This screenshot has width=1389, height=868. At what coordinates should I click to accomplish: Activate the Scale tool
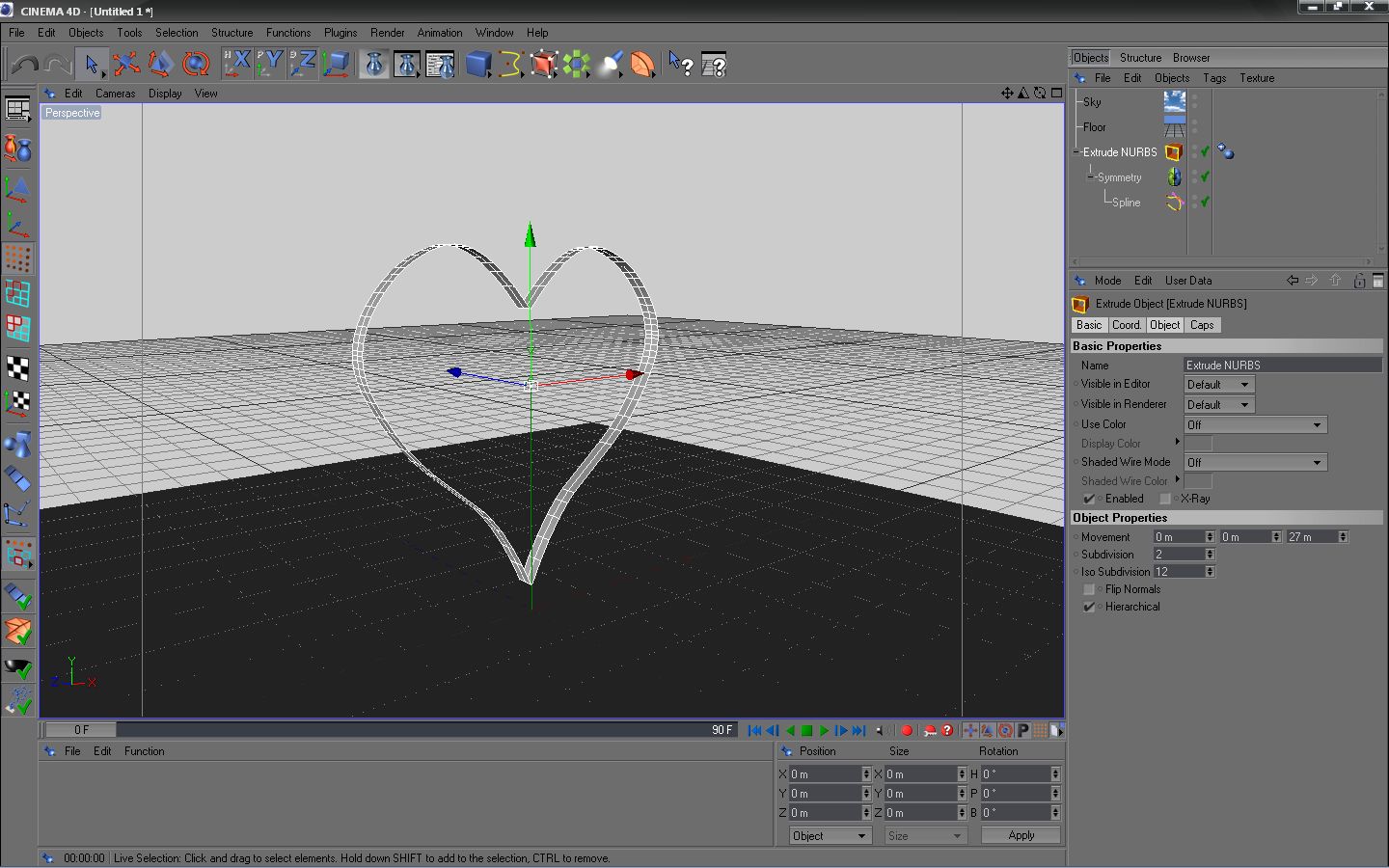160,65
